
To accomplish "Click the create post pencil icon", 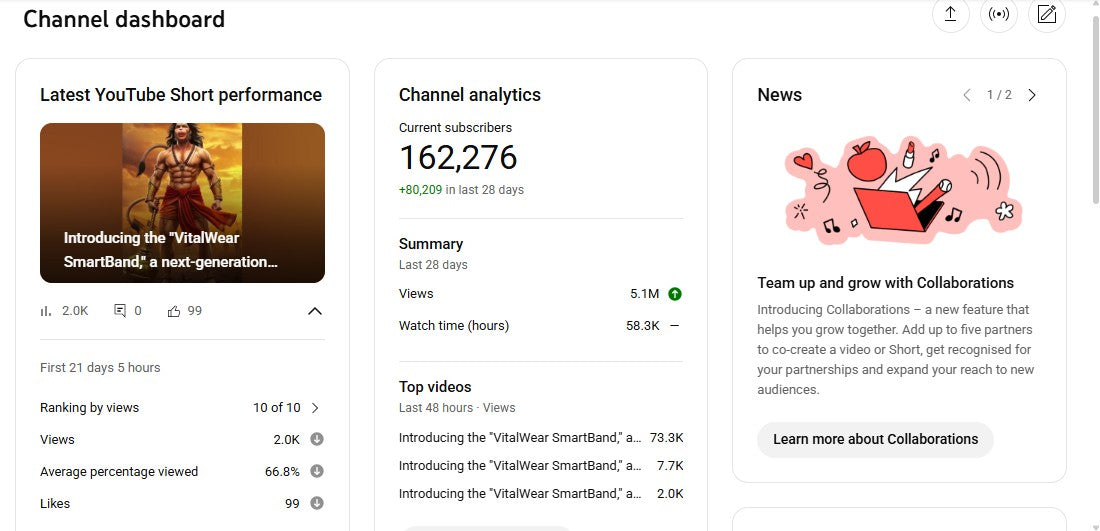I will coord(1046,14).
